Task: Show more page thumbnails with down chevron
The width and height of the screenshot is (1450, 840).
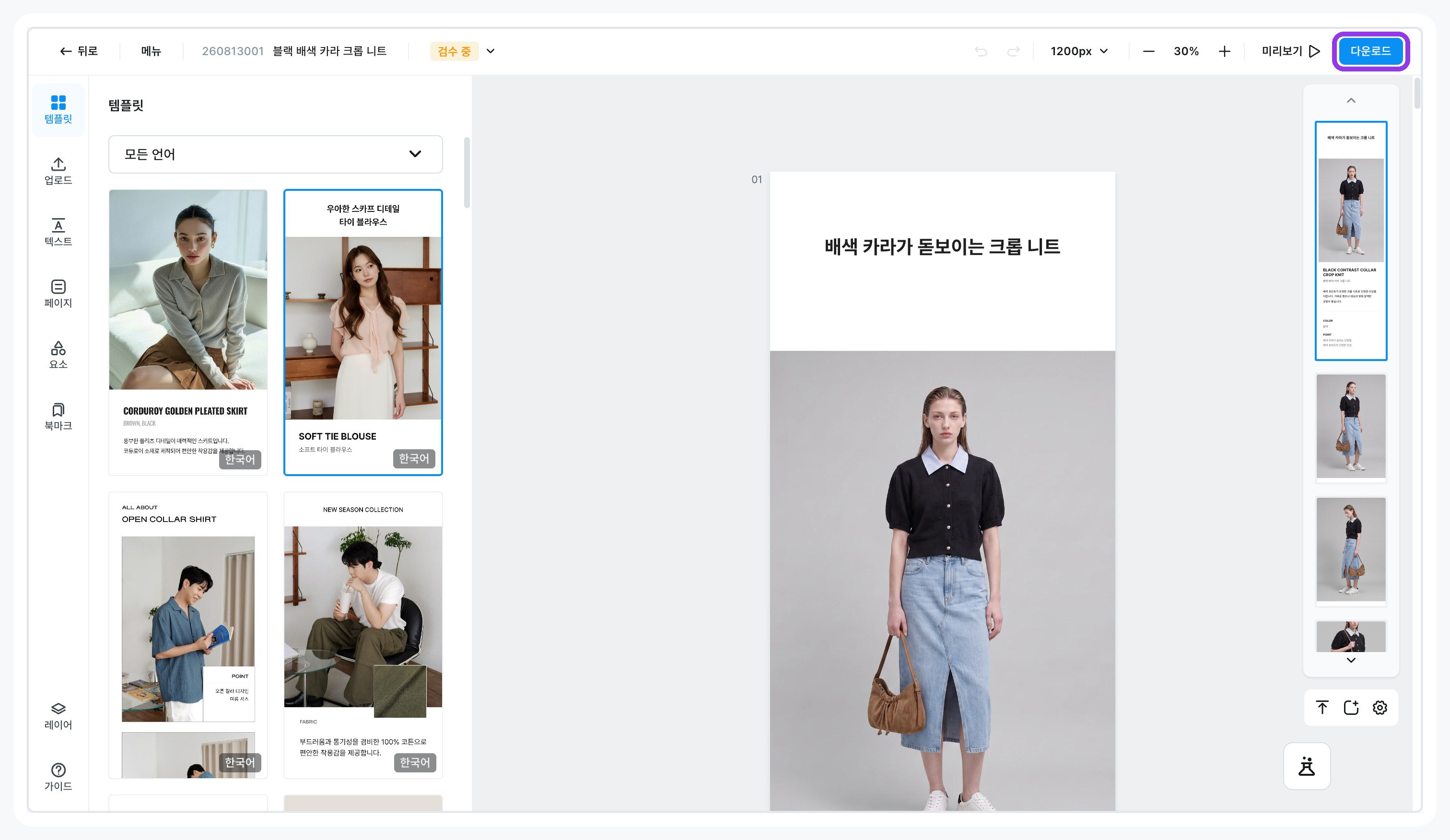Action: tap(1351, 661)
